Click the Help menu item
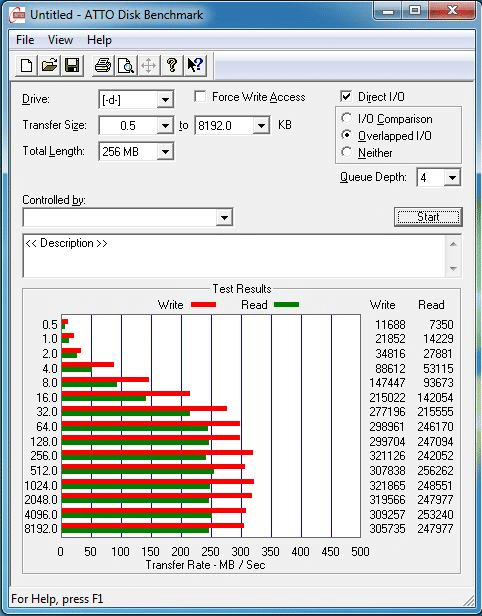The image size is (482, 616). click(x=99, y=40)
